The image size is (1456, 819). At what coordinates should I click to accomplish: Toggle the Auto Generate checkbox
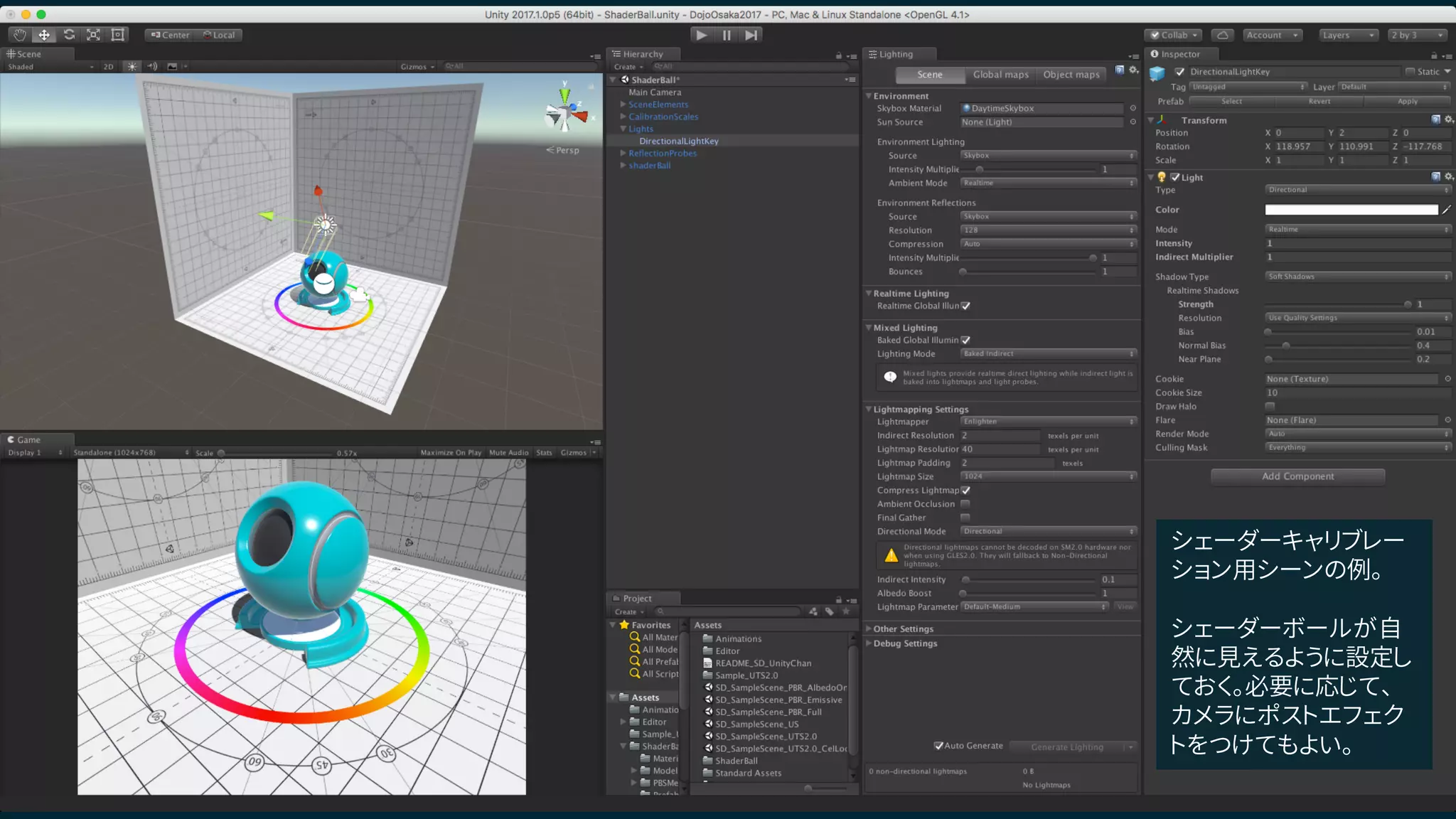pyautogui.click(x=938, y=746)
